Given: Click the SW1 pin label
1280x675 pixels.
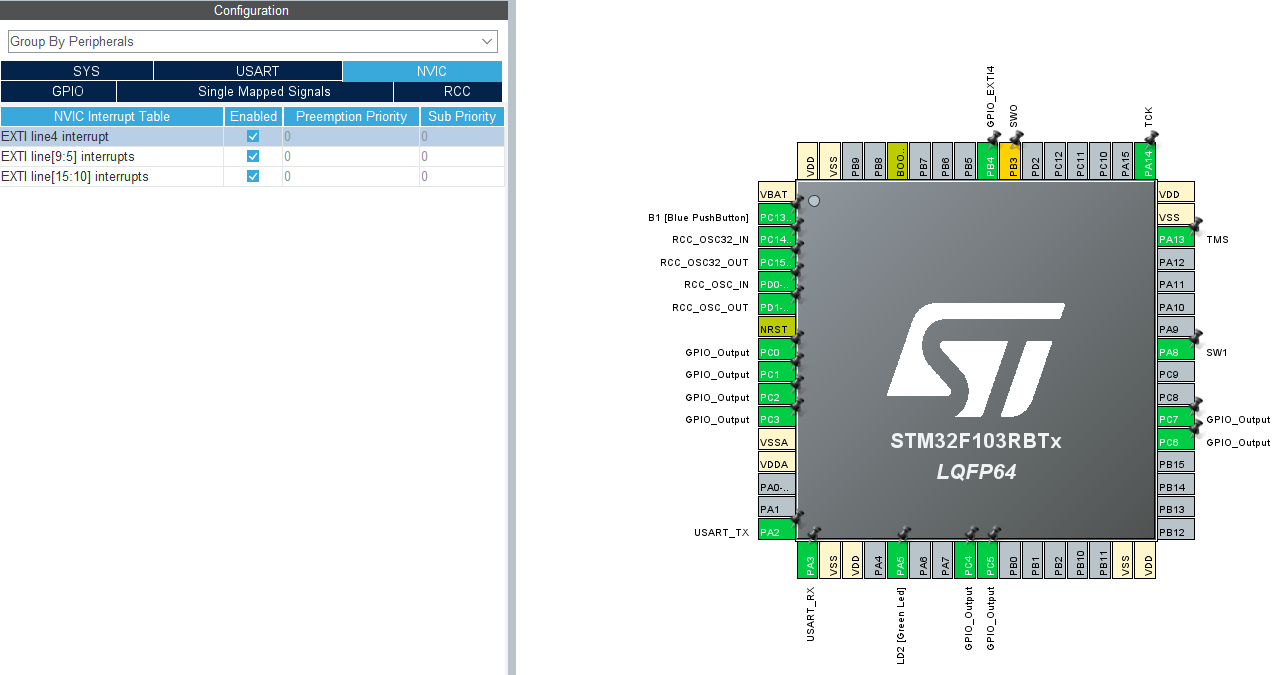Looking at the screenshot, I should [x=1217, y=353].
